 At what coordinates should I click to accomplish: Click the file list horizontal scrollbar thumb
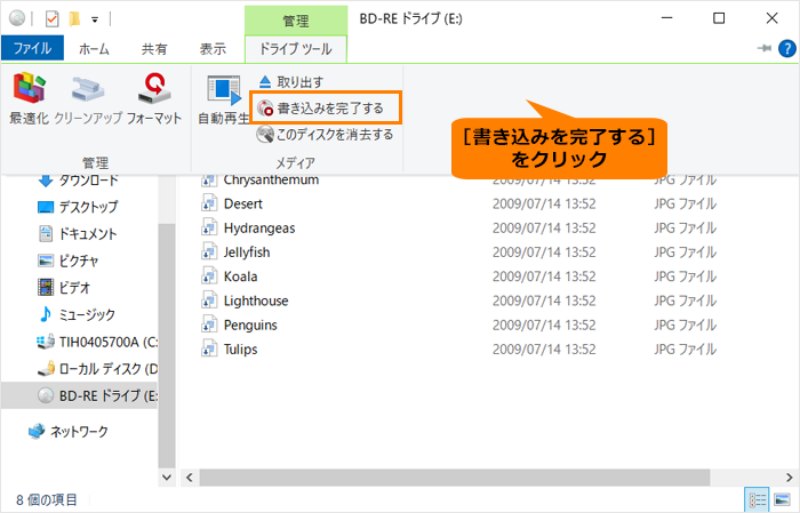click(454, 477)
